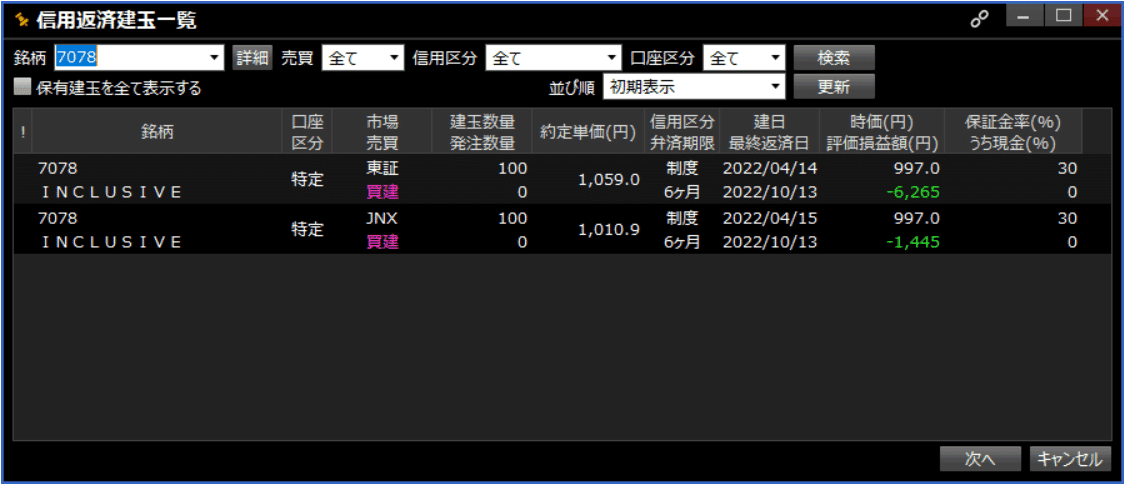Click the 詳細 button
Image resolution: width=1125 pixels, height=485 pixels.
pyautogui.click(x=253, y=58)
